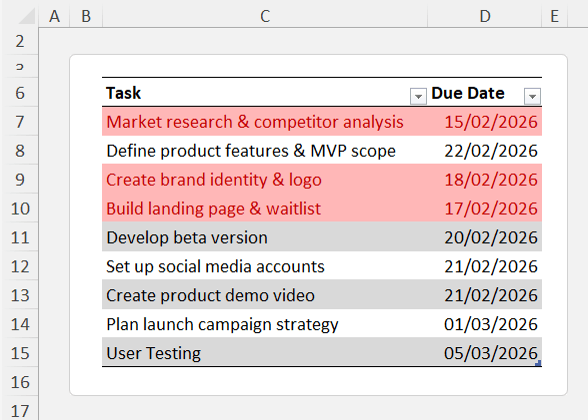This screenshot has width=588, height=420.
Task: Select the 20/02/2026 due date cell
Action: 484,237
